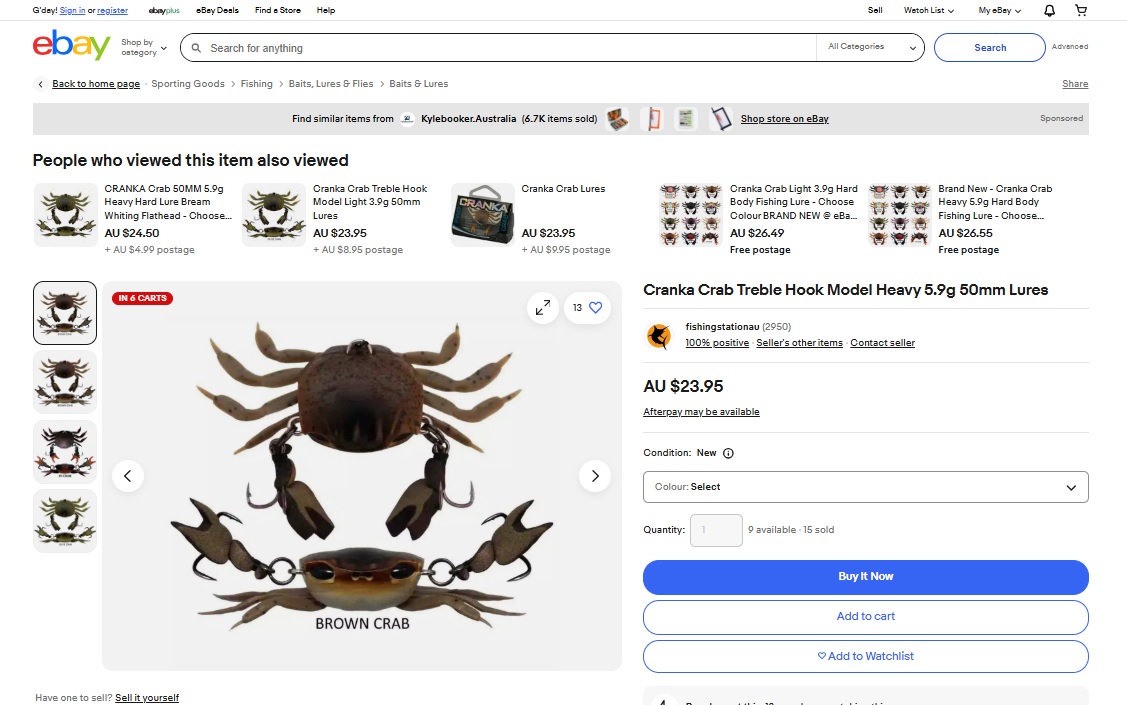Click the search magnifier icon
The width and height of the screenshot is (1127, 705).
196,48
